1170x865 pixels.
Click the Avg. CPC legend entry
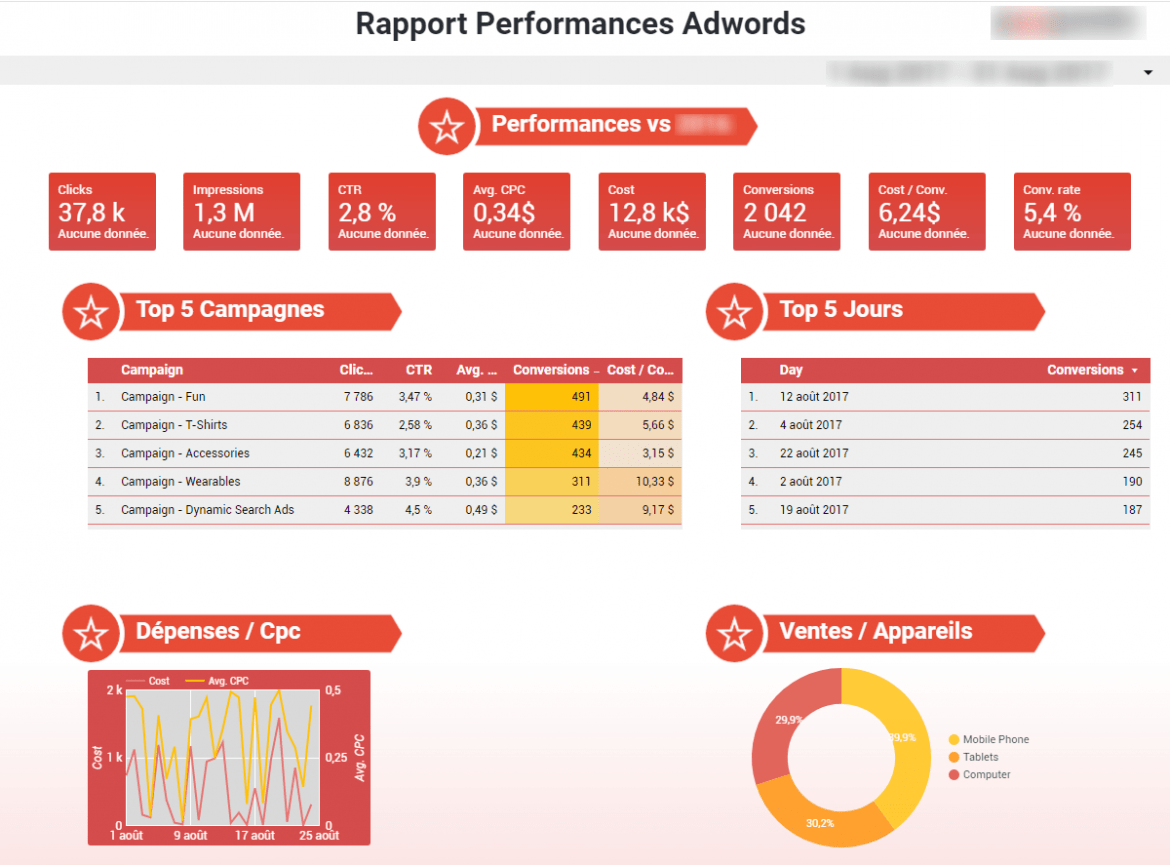pos(218,681)
